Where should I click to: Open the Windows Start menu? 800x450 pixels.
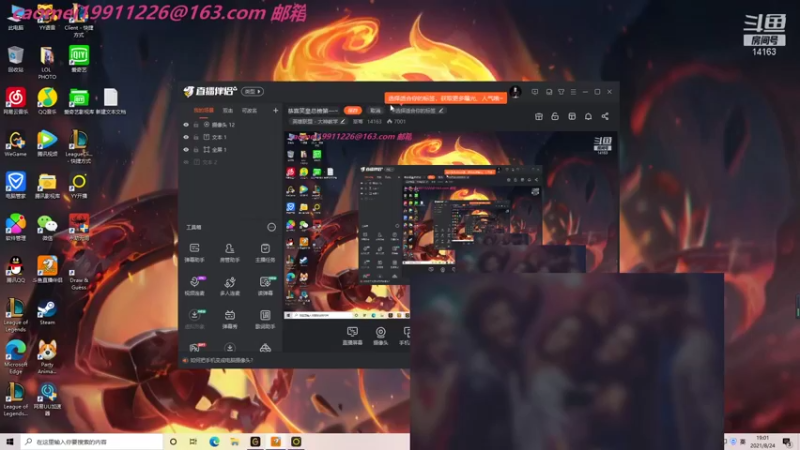10,441
